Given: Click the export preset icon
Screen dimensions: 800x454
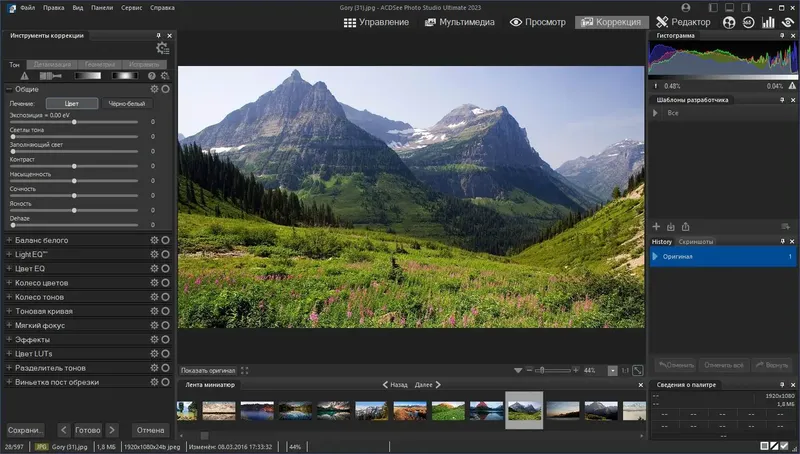Looking at the screenshot, I should point(686,226).
